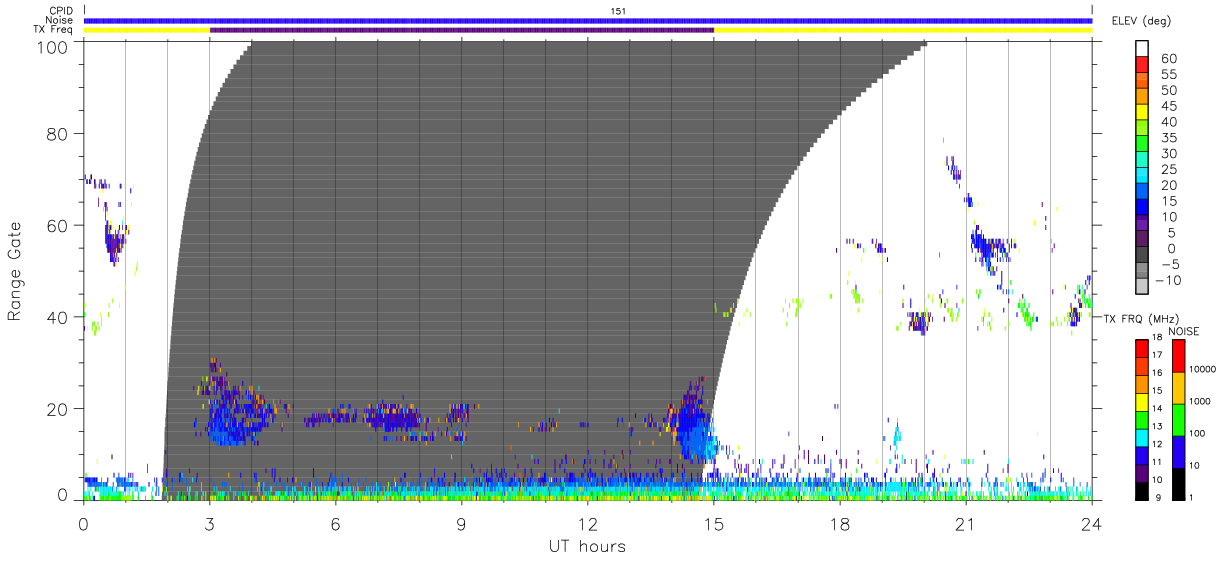
Task: Click the "18" label on the TX FRQ scale
Action: [x=1157, y=337]
